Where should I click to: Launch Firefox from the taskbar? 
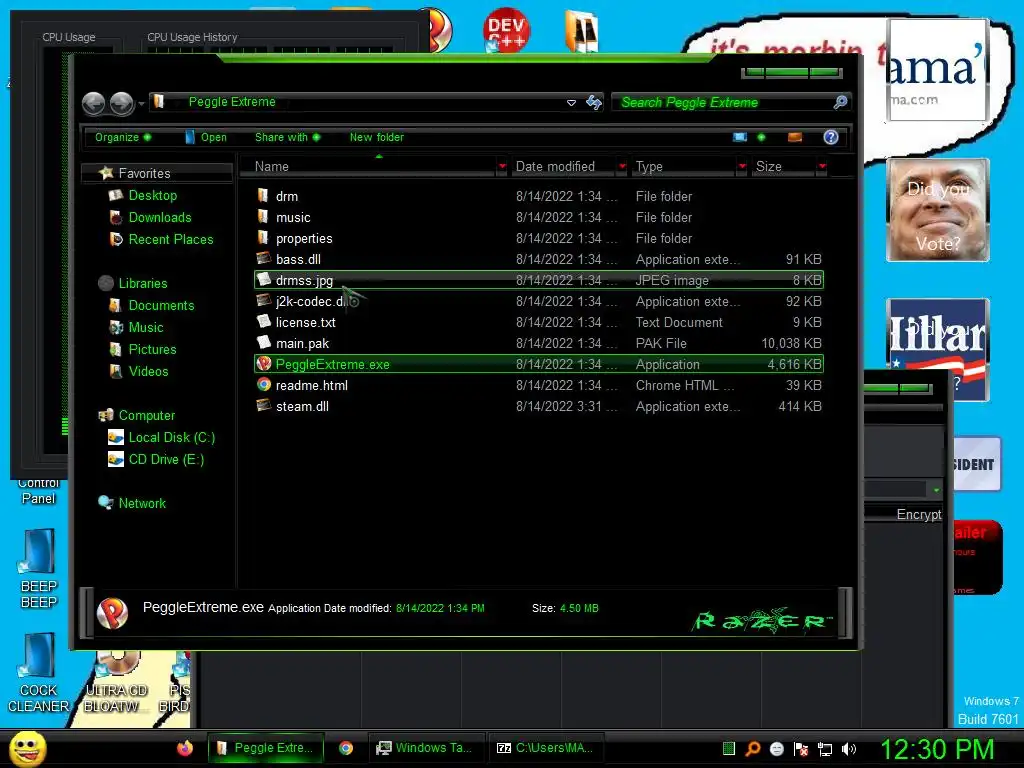(x=185, y=748)
